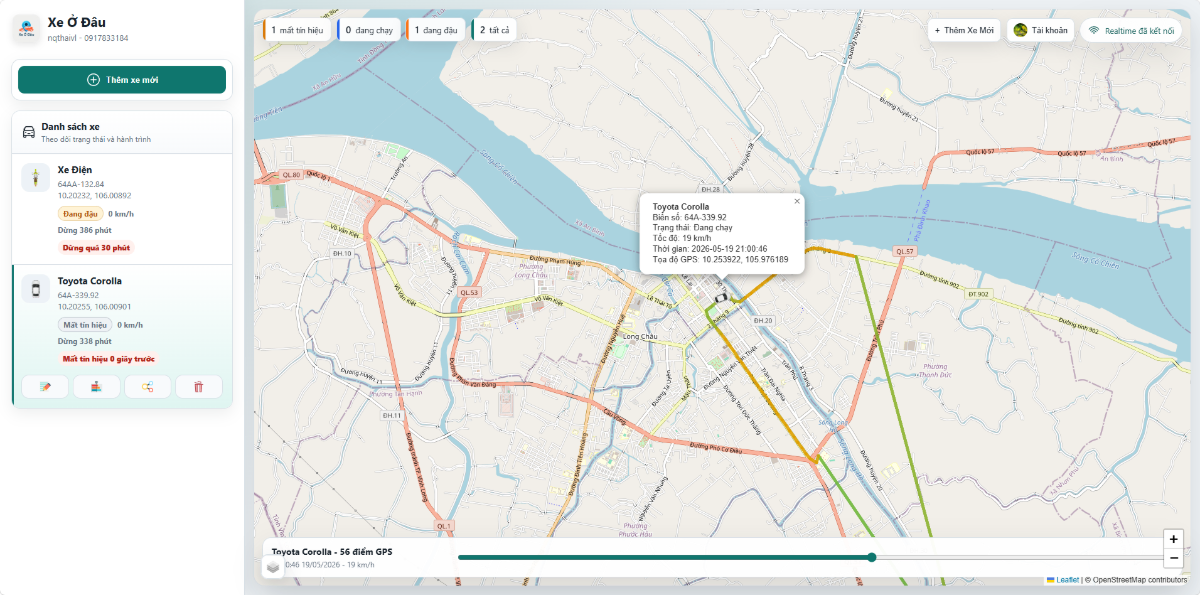Viewport: 1200px width, 595px height.
Task: Click the account avatar icon
Action: 1020,30
